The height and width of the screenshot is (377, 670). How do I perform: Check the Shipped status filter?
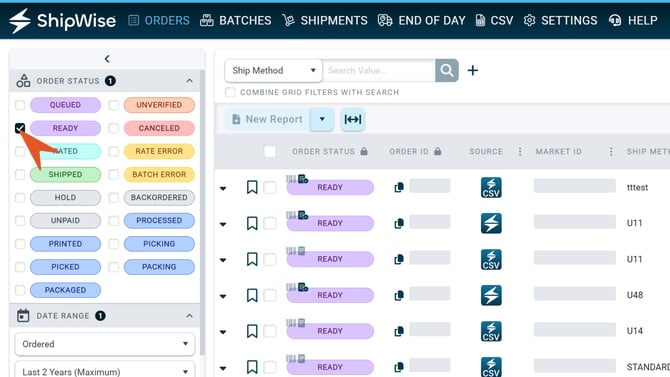click(20, 174)
